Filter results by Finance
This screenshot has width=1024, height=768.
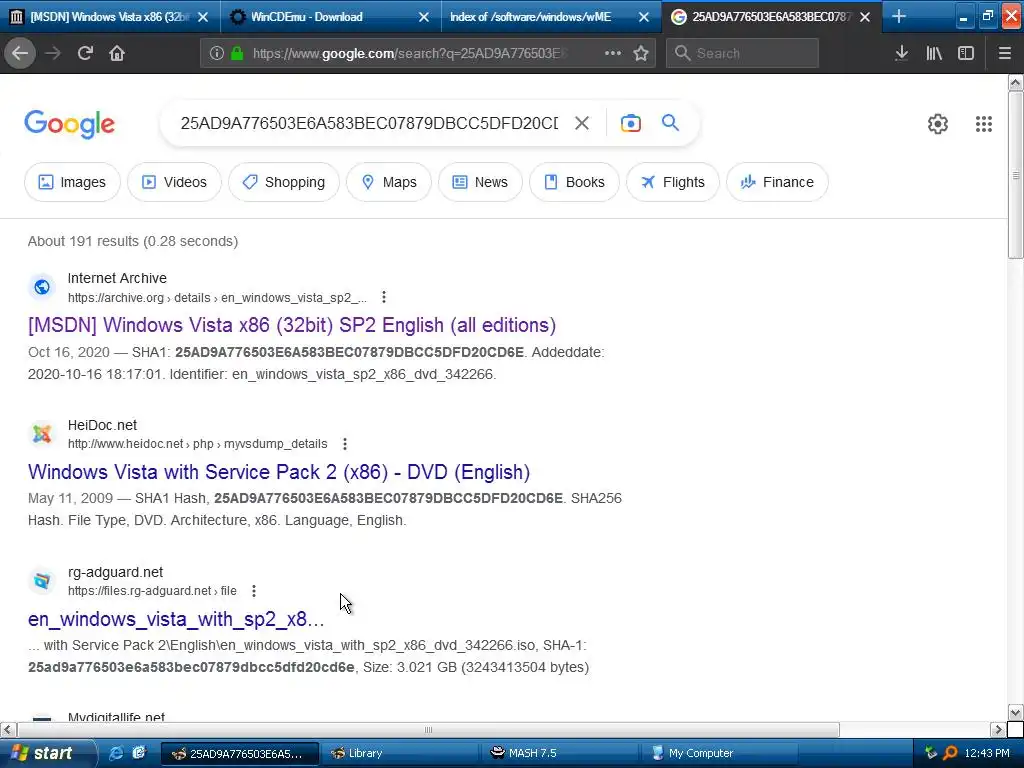pos(778,182)
